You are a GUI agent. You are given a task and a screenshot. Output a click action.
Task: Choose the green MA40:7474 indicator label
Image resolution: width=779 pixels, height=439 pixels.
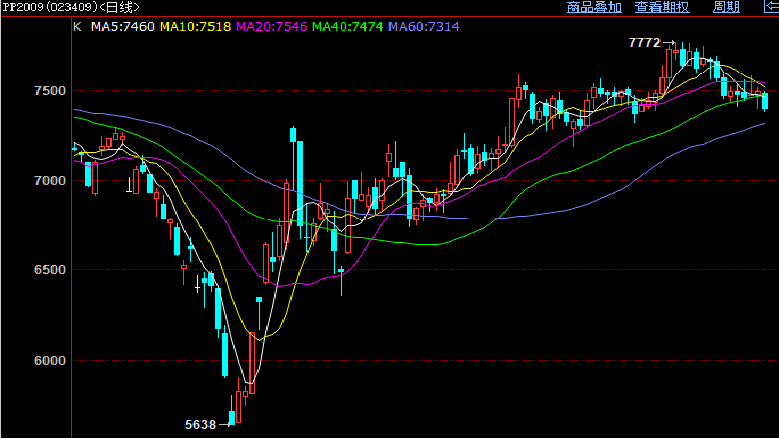pos(349,27)
